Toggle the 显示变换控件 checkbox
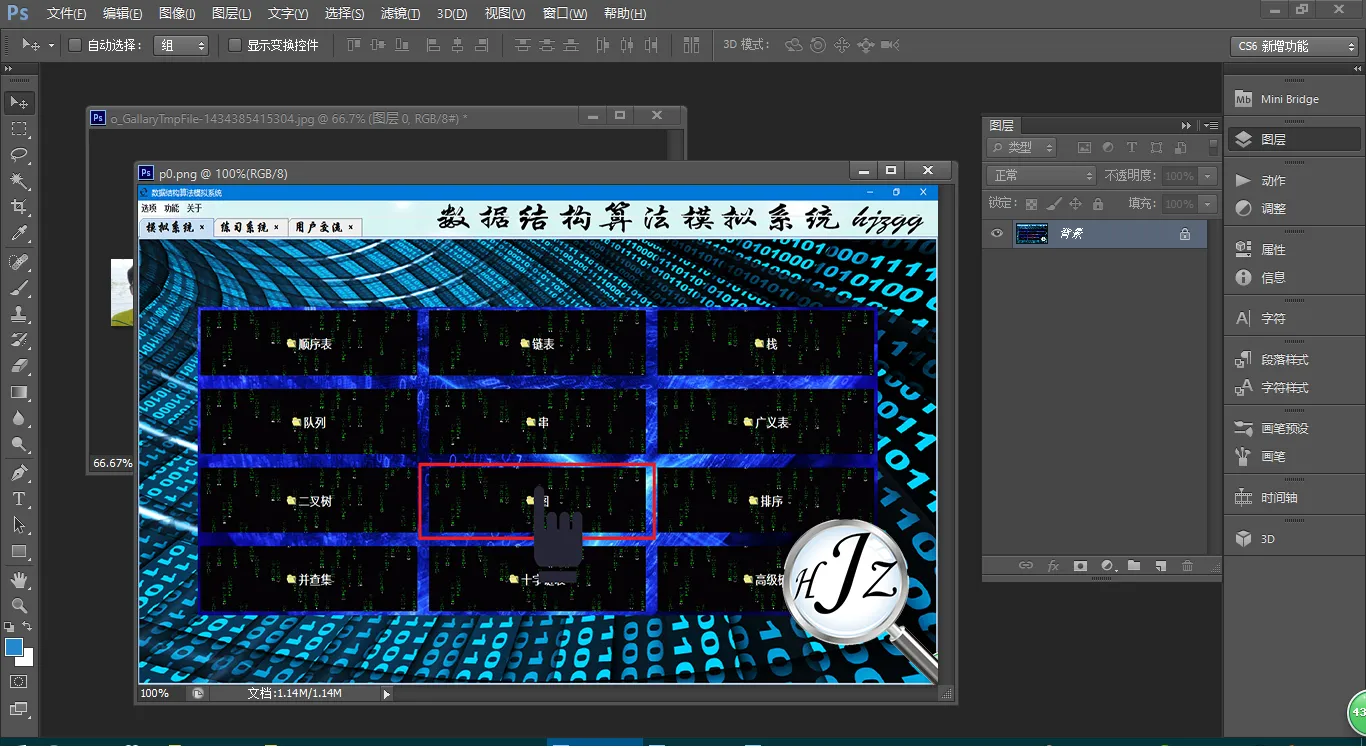This screenshot has width=1366, height=748. coord(235,45)
